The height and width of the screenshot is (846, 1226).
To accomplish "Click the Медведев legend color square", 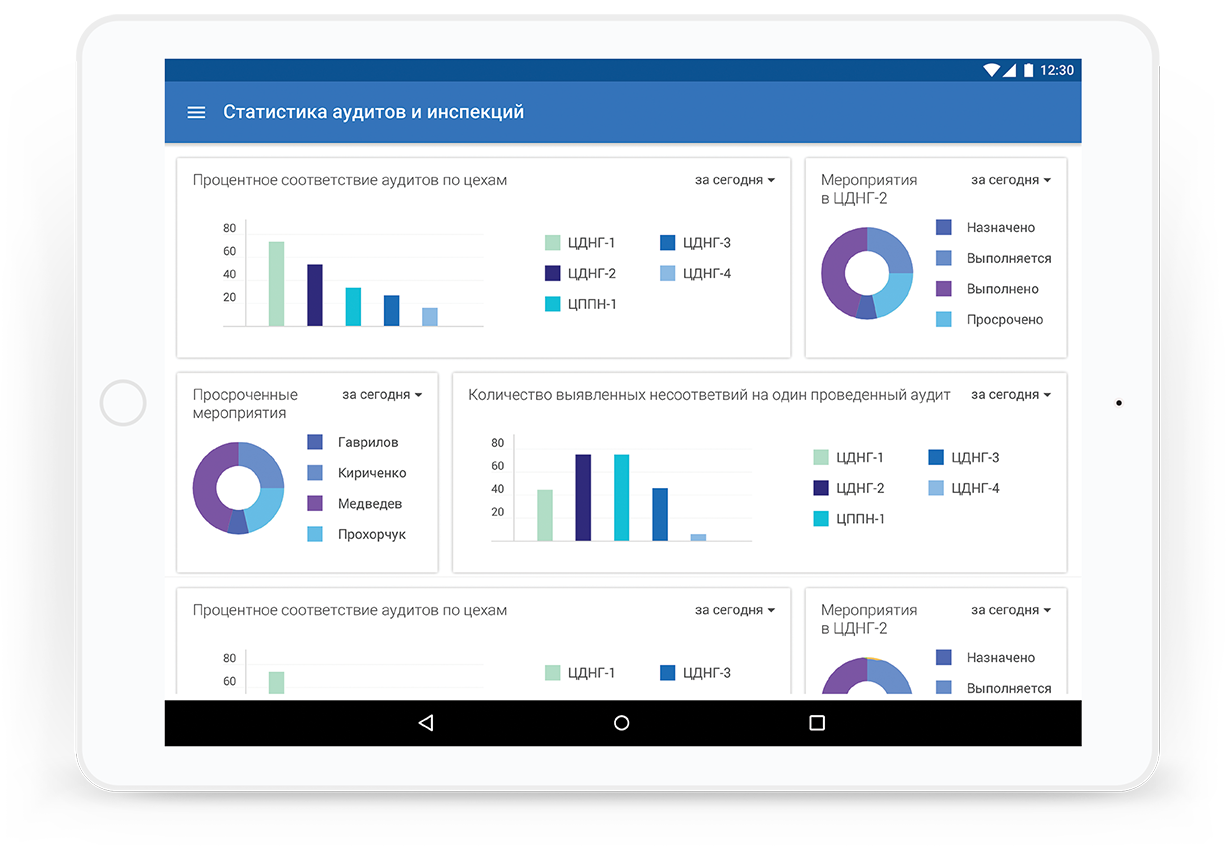I will [315, 503].
